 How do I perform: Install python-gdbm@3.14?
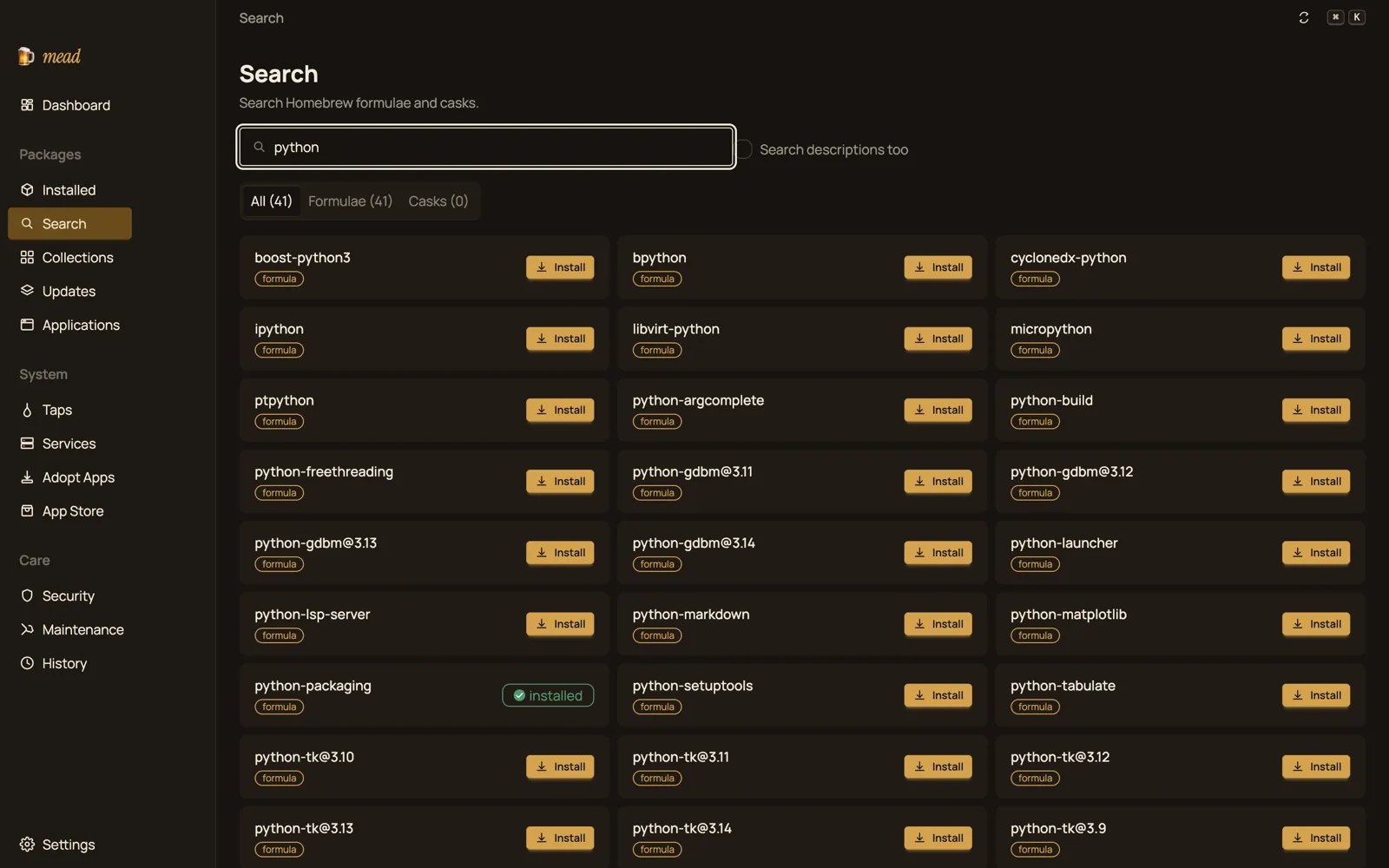938,552
